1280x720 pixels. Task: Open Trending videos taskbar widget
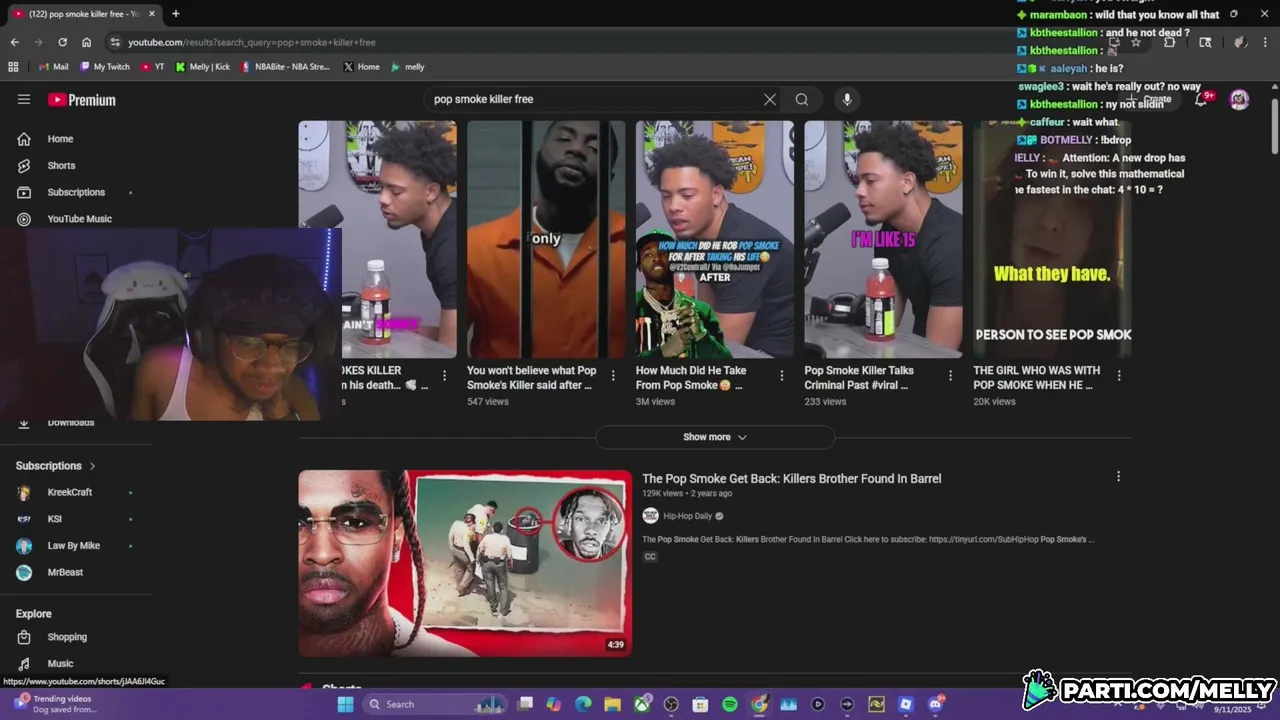pos(58,704)
